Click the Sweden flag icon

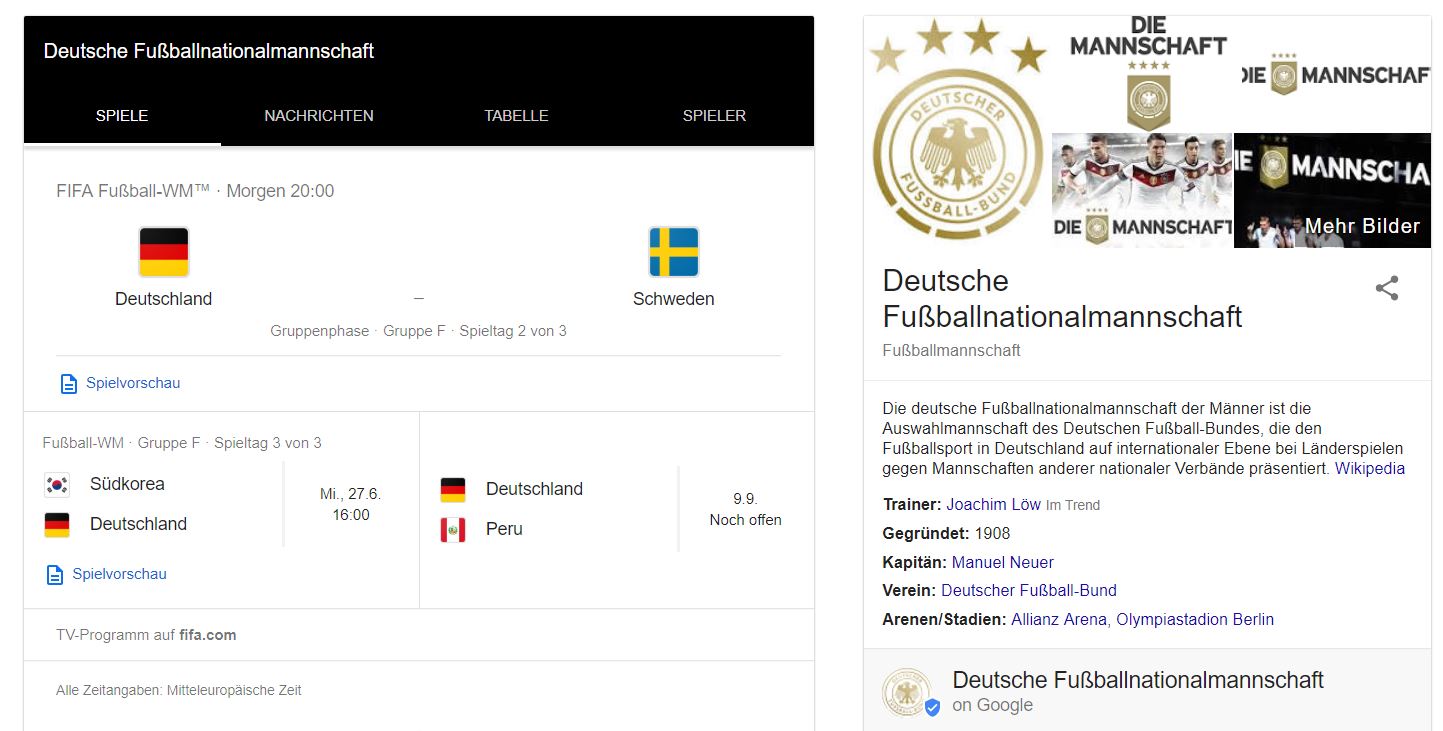pyautogui.click(x=673, y=252)
